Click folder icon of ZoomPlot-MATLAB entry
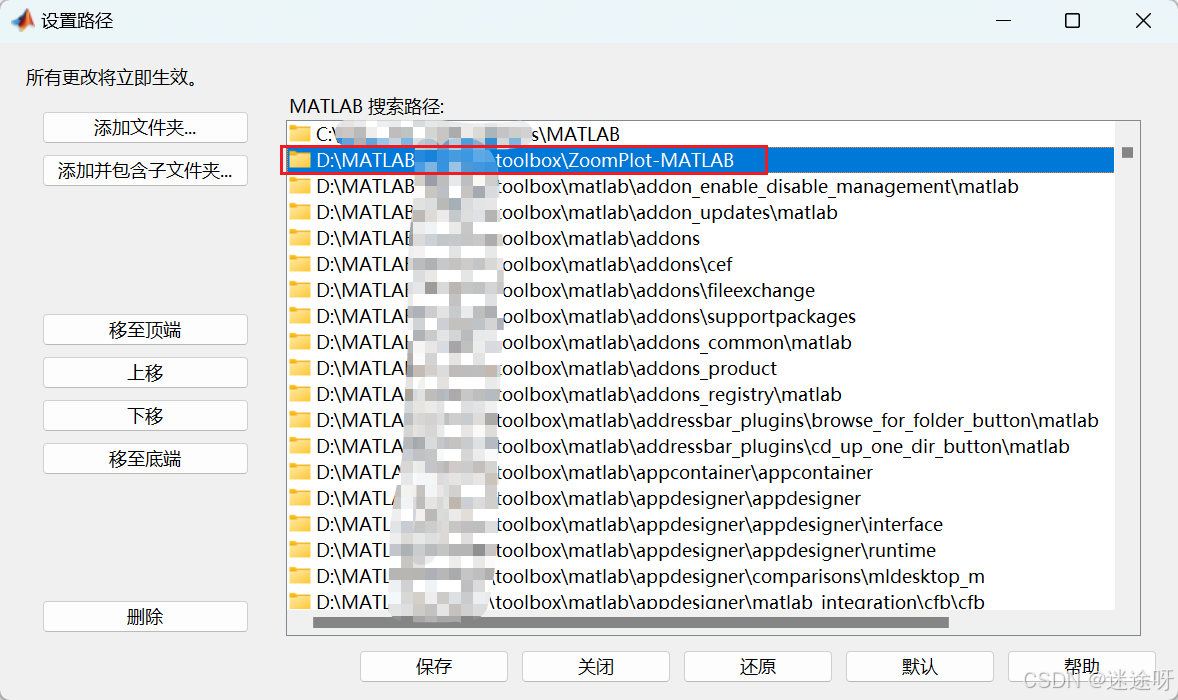The width and height of the screenshot is (1178, 700). click(x=300, y=159)
